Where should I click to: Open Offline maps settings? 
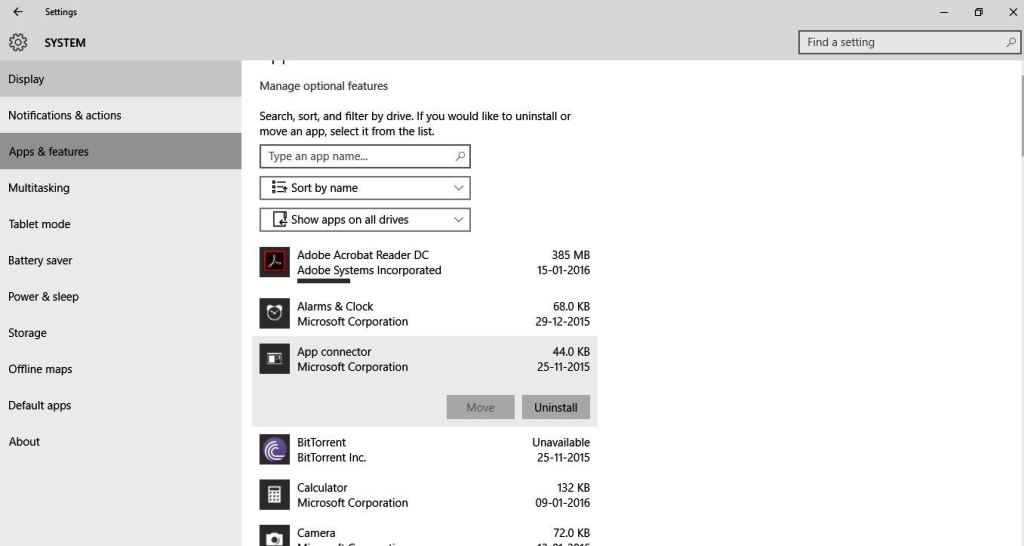click(121, 369)
